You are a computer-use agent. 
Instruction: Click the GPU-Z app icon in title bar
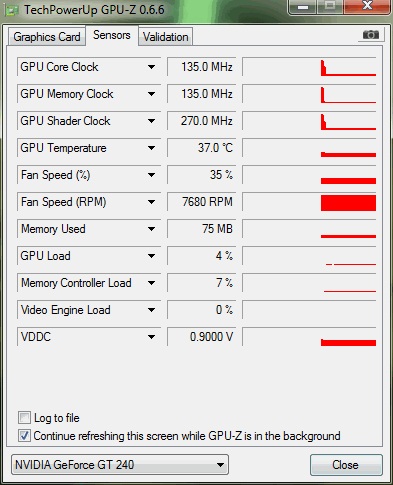click(x=12, y=10)
